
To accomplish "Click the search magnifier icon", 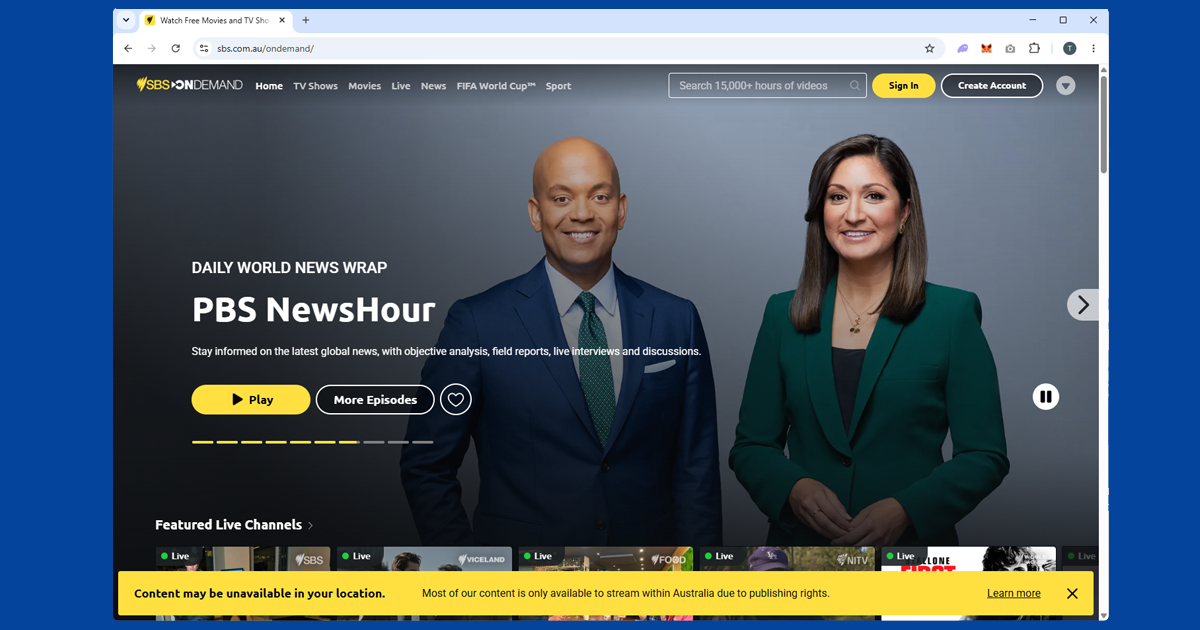I will click(855, 86).
